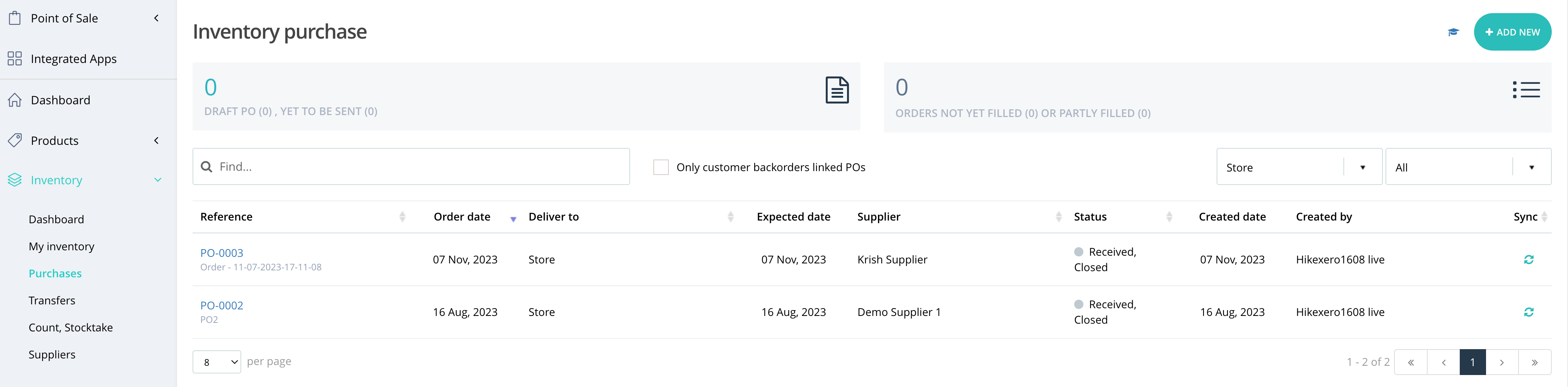
Task: Sort by Deliver to column arrows
Action: [x=730, y=217]
